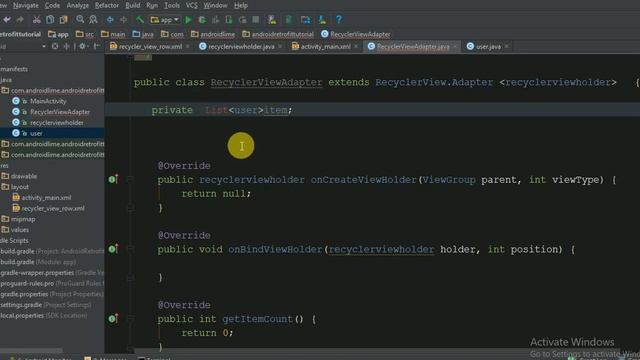Select MainActivity in the project tree

click(x=39, y=101)
